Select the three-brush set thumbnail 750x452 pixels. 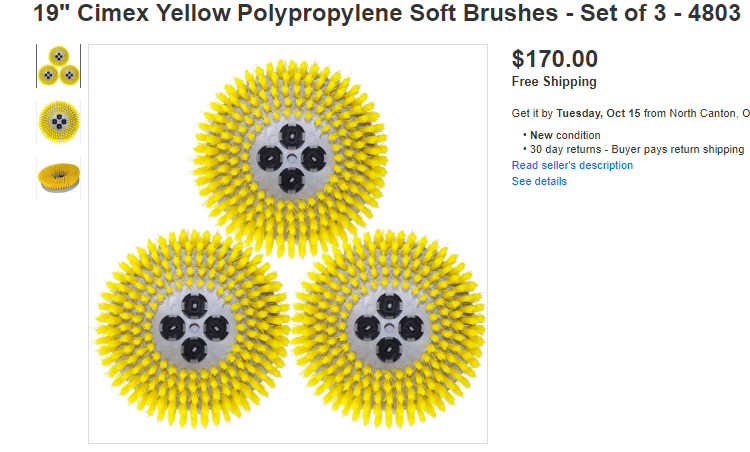(x=58, y=66)
